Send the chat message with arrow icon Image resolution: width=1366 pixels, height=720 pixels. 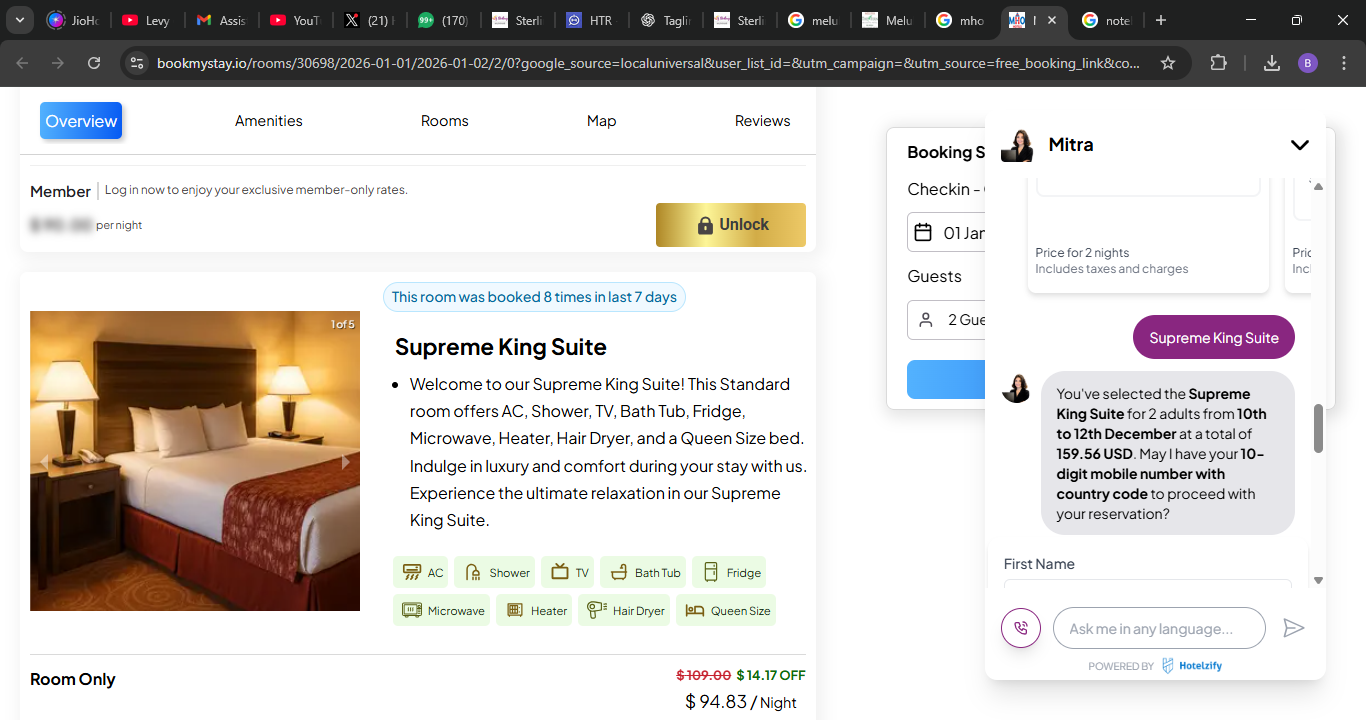pyautogui.click(x=1294, y=628)
